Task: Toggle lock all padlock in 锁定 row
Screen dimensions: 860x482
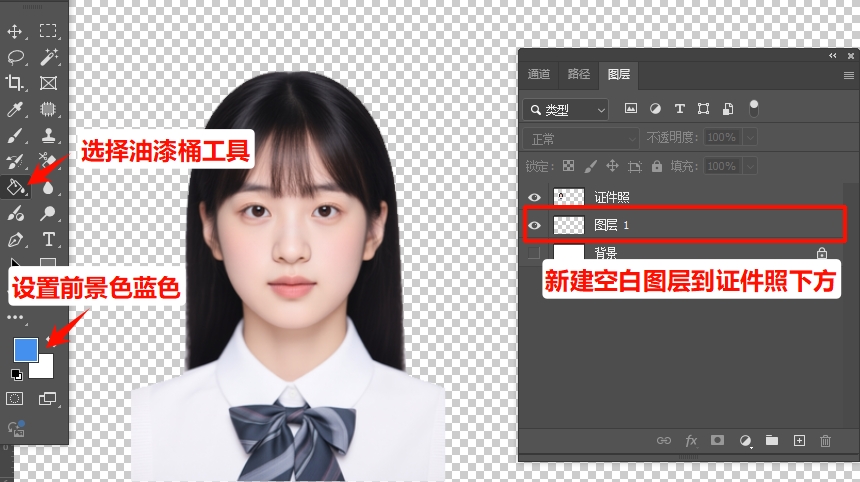Action: pyautogui.click(x=657, y=166)
